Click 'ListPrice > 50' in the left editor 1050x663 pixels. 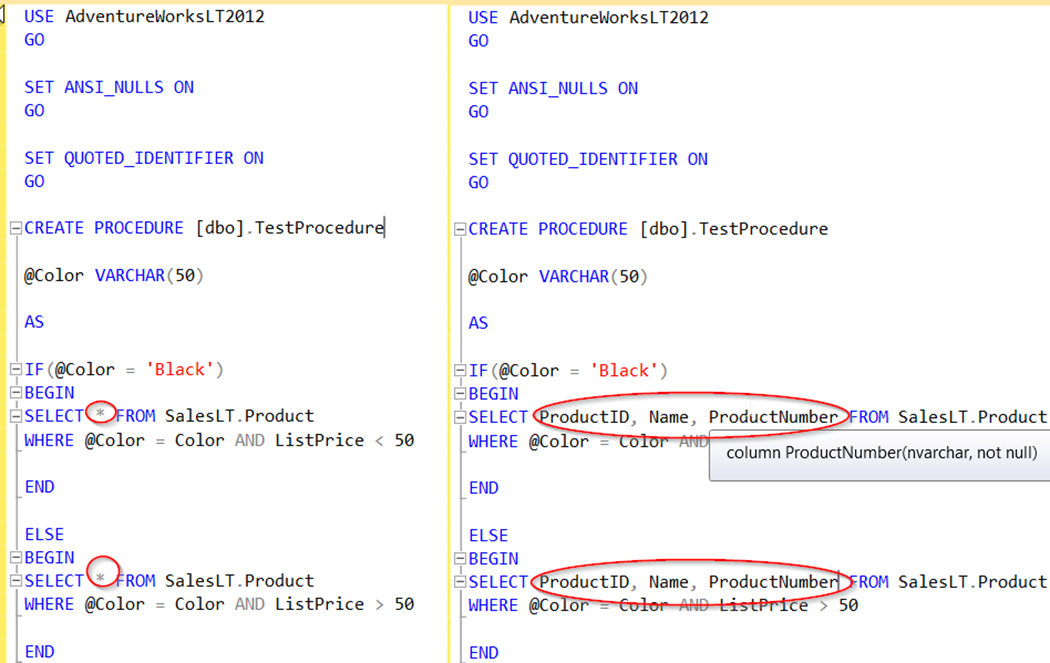[x=344, y=604]
